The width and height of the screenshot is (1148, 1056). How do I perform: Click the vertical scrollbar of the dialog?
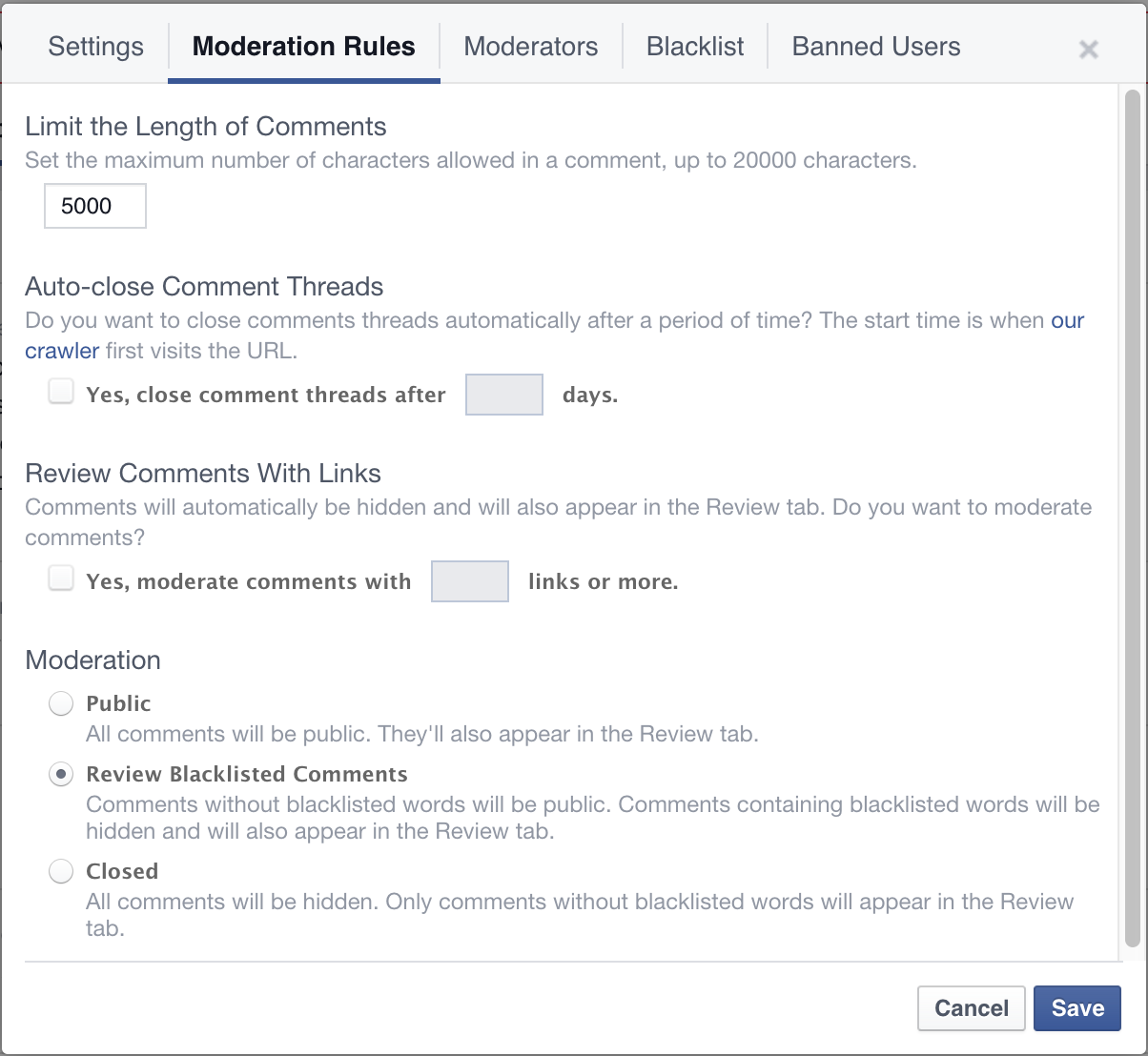click(1133, 518)
